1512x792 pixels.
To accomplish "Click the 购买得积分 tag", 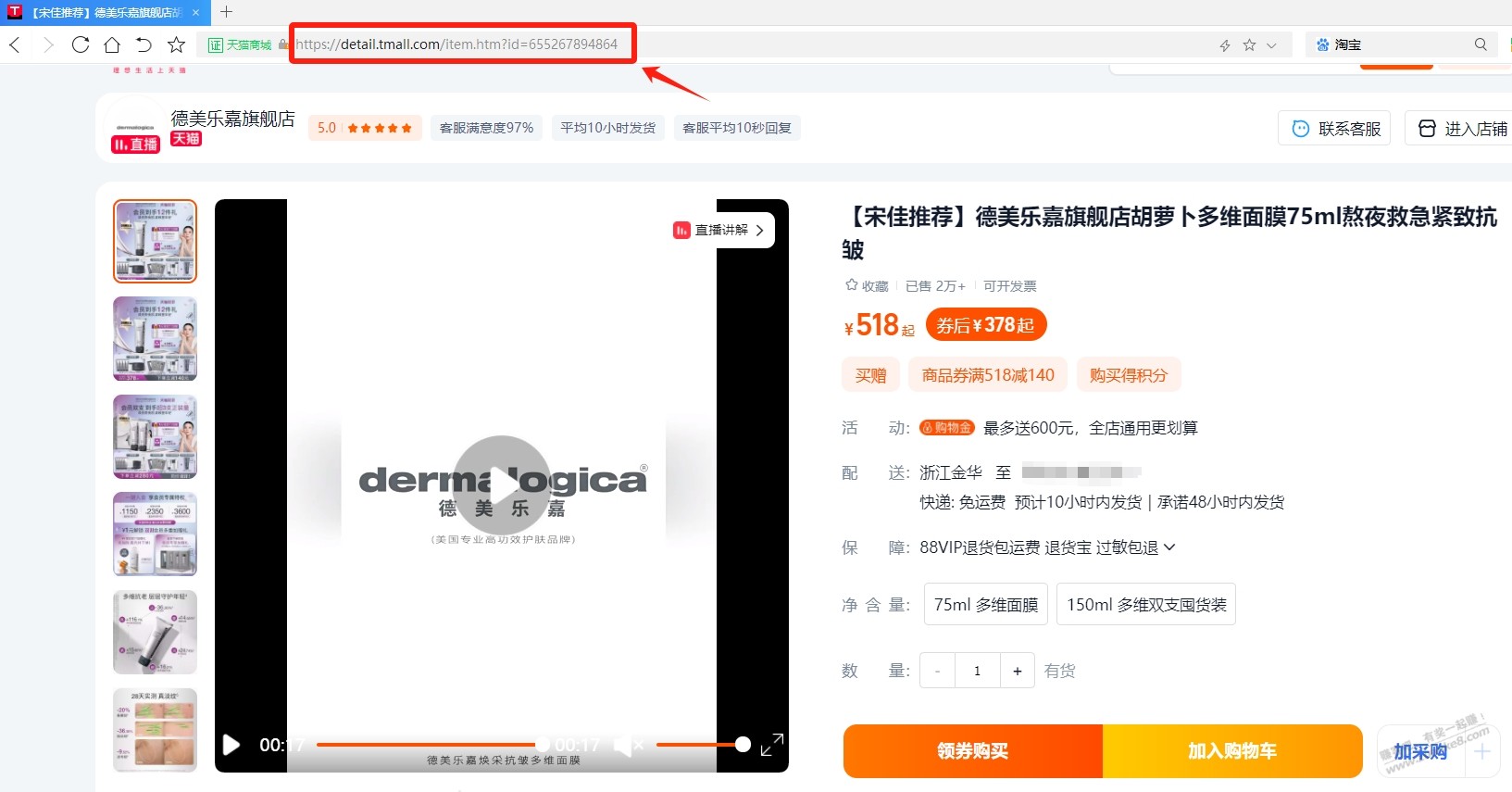I will tap(1128, 375).
